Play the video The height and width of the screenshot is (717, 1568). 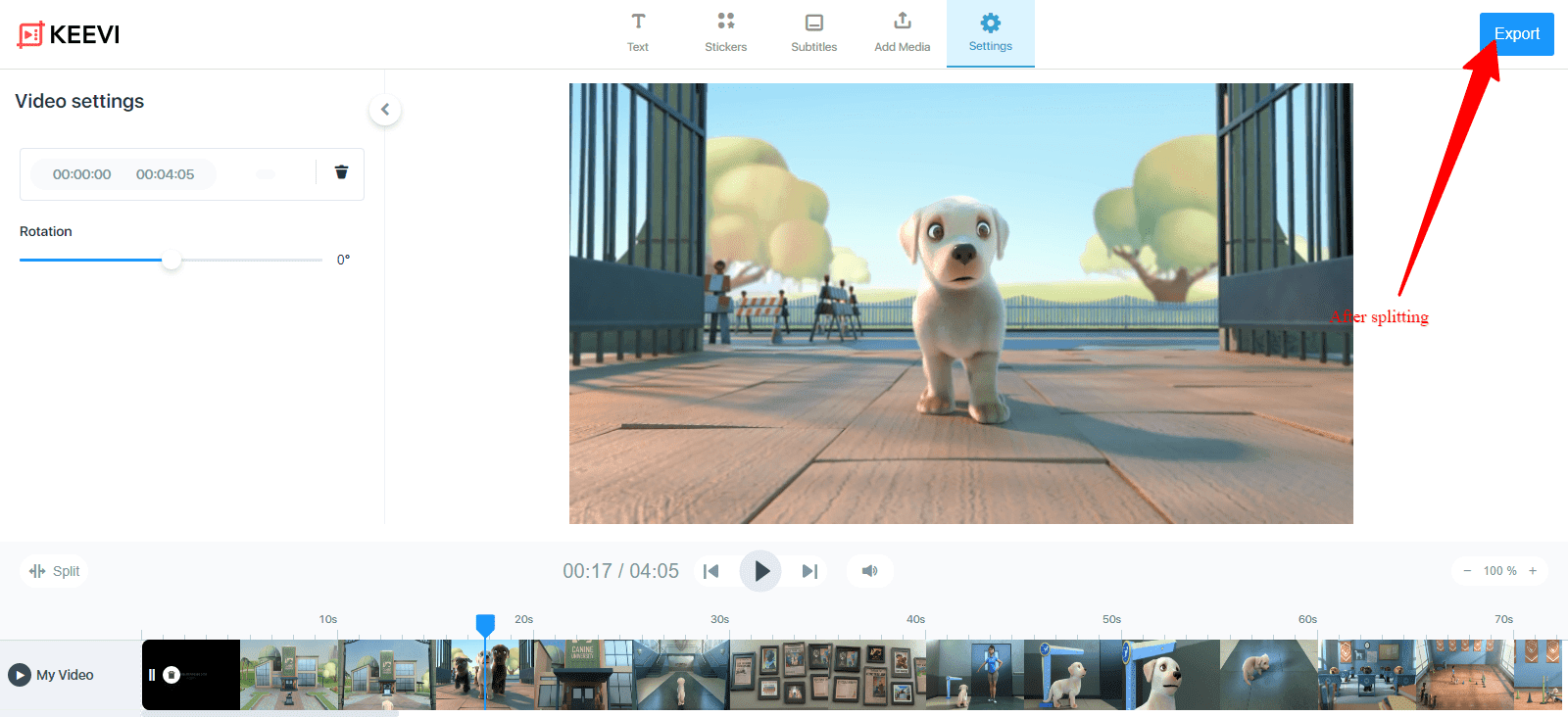[x=760, y=571]
